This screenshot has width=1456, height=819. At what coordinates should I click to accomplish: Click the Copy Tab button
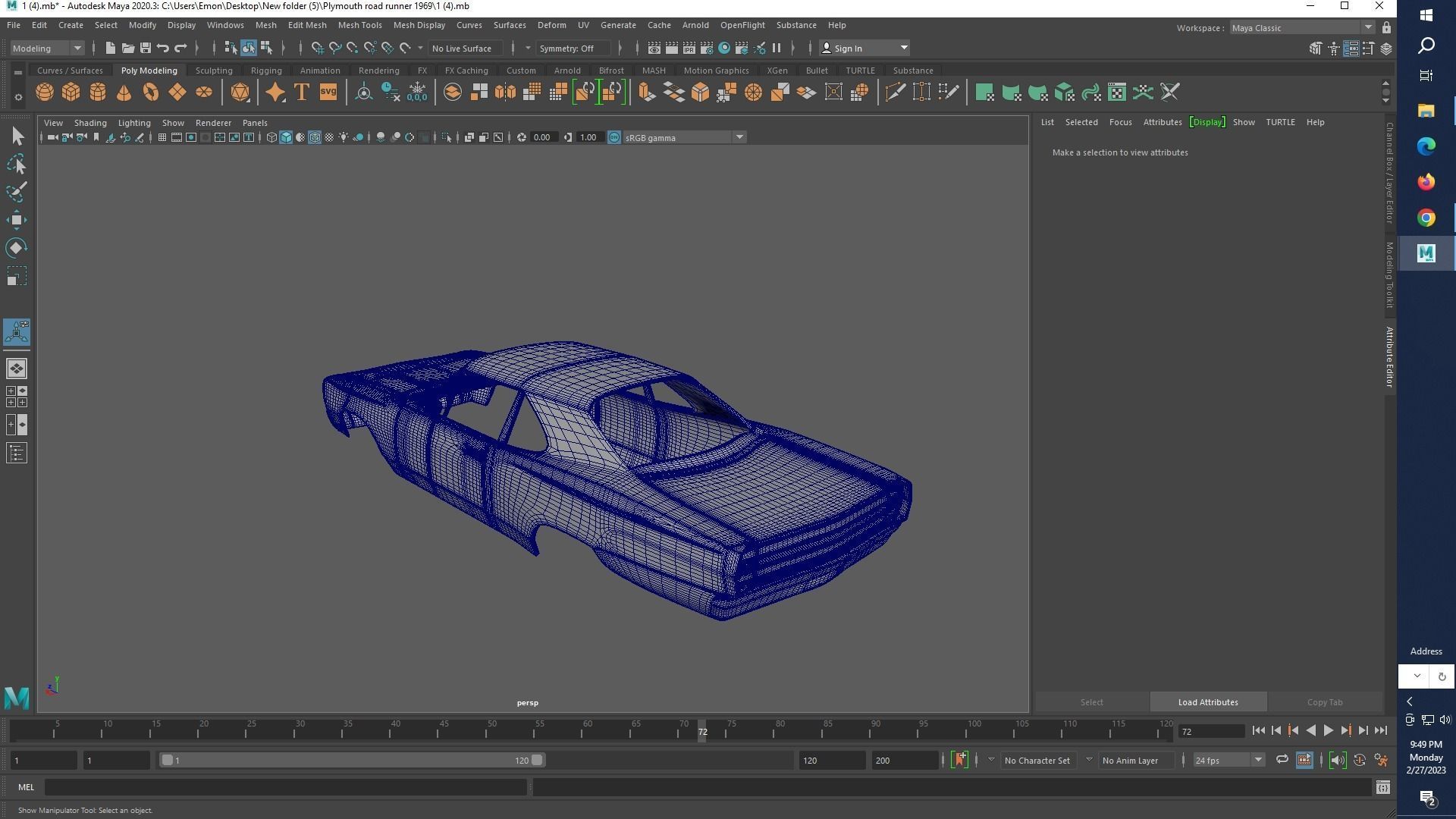(1325, 702)
